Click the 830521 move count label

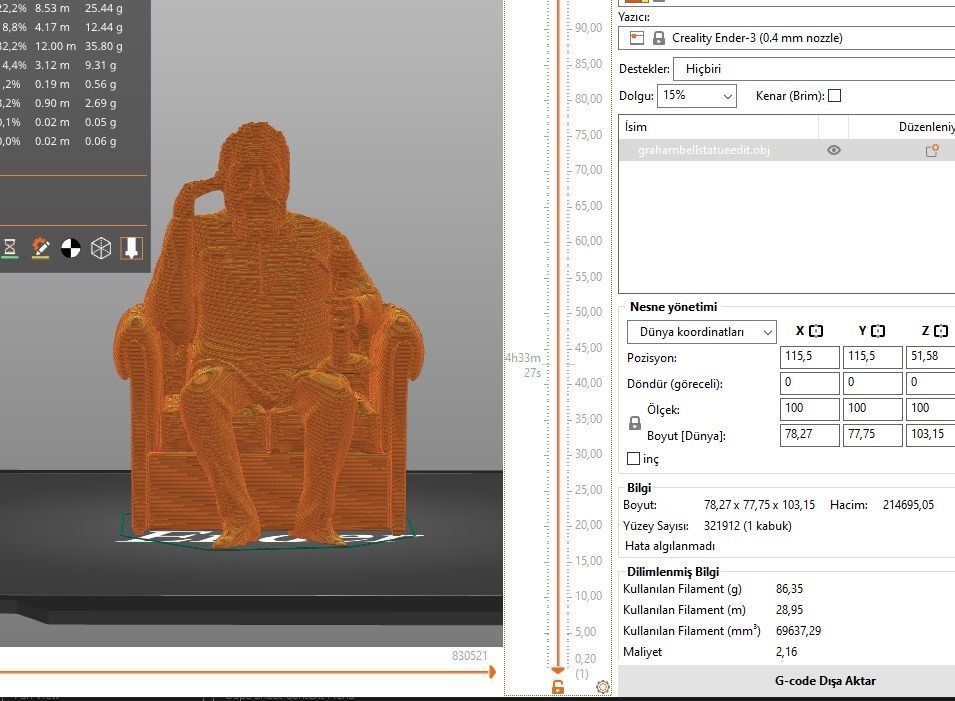pos(470,655)
